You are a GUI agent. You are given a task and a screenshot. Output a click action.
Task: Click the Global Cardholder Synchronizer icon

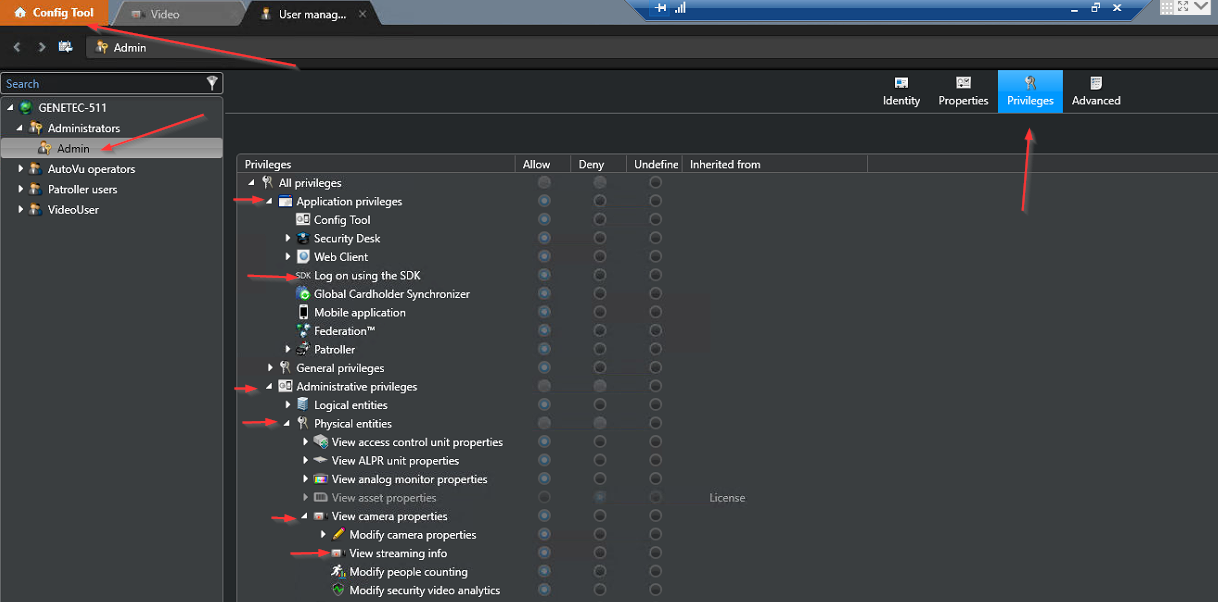(304, 294)
